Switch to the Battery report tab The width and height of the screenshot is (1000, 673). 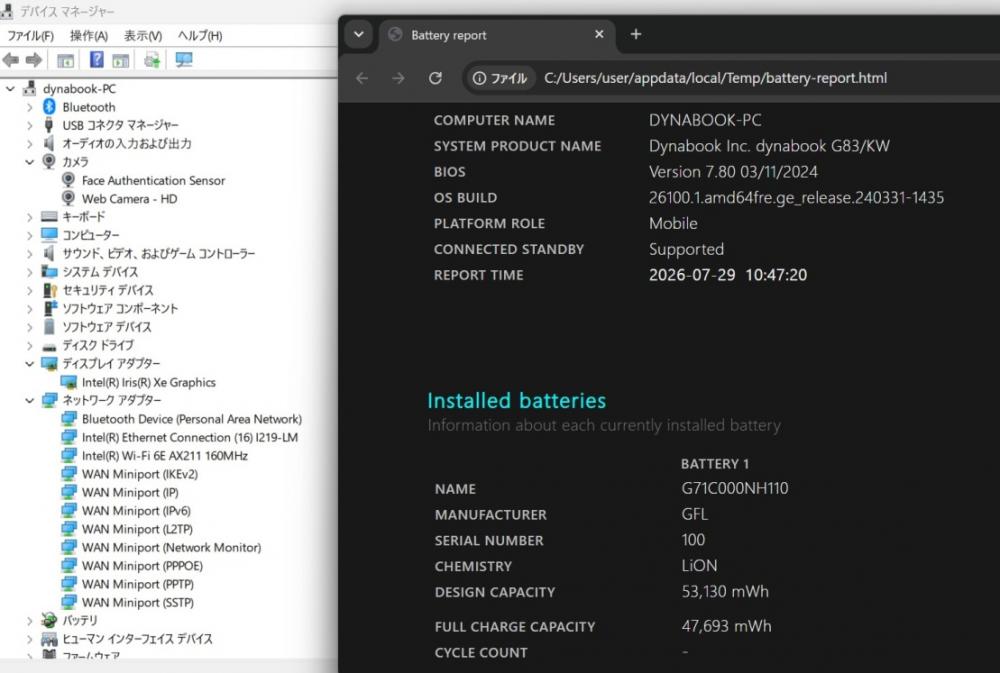click(x=497, y=35)
